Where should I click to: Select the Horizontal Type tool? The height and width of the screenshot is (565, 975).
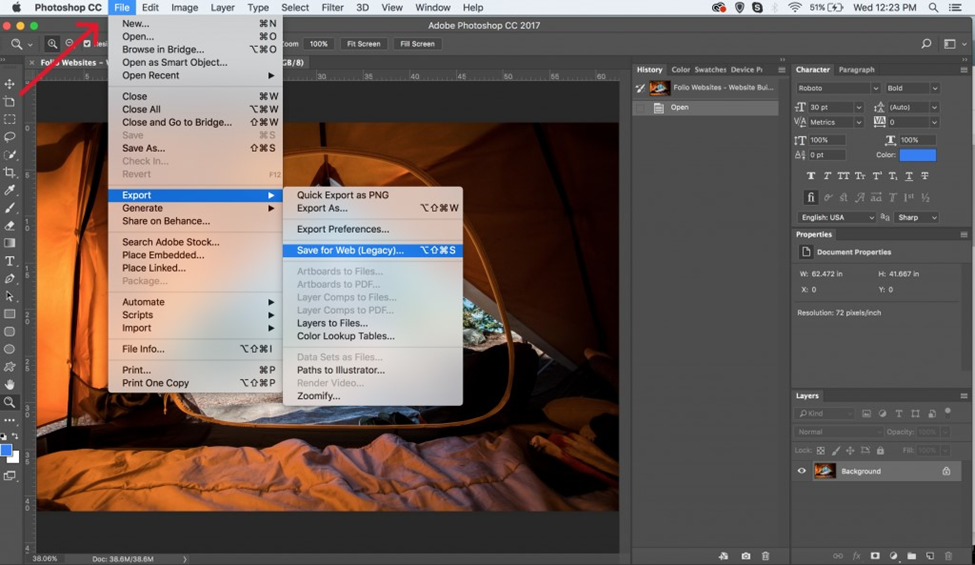[x=10, y=261]
